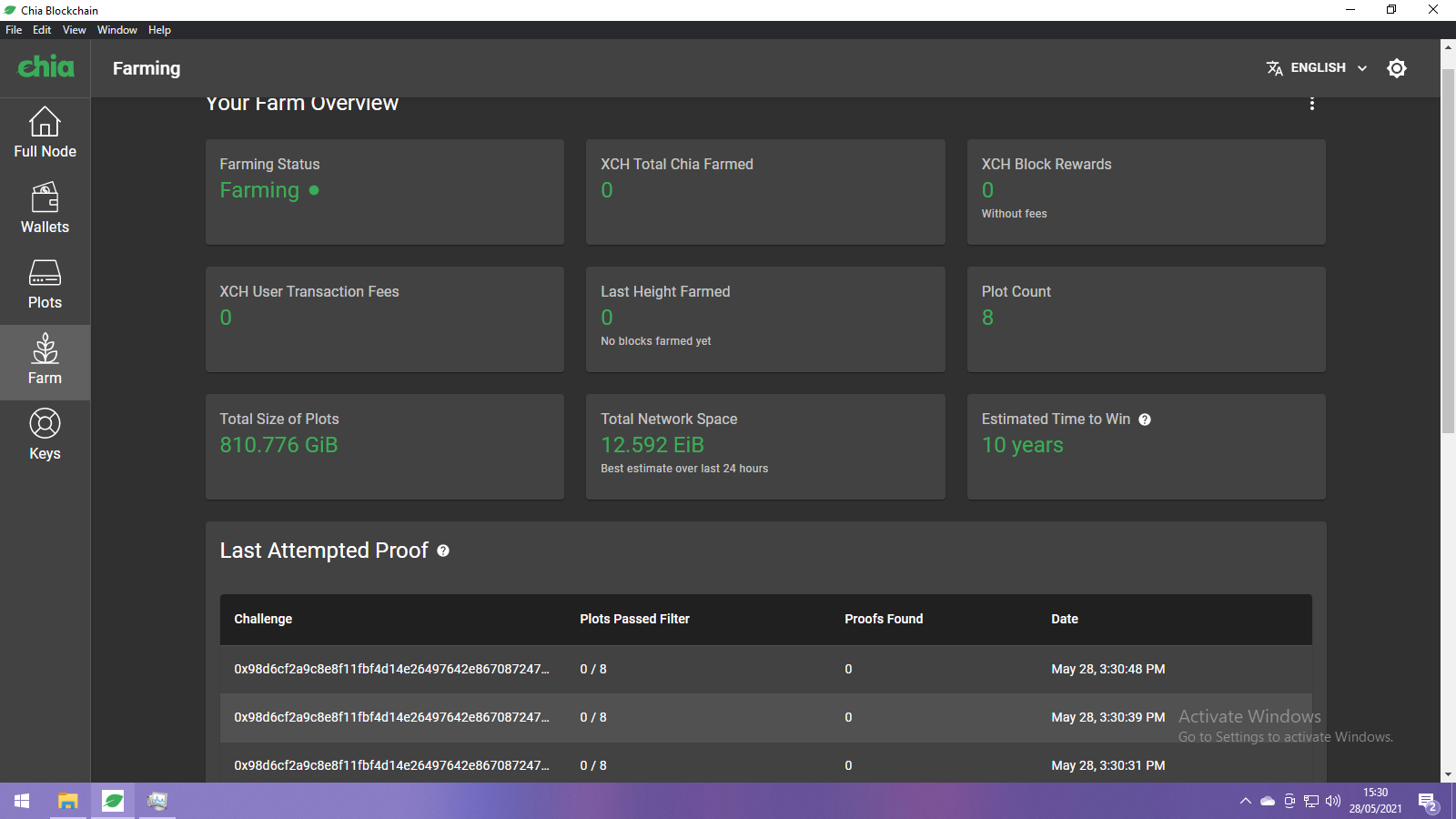Open the Help menu
This screenshot has height=819, width=1456.
pyautogui.click(x=159, y=30)
